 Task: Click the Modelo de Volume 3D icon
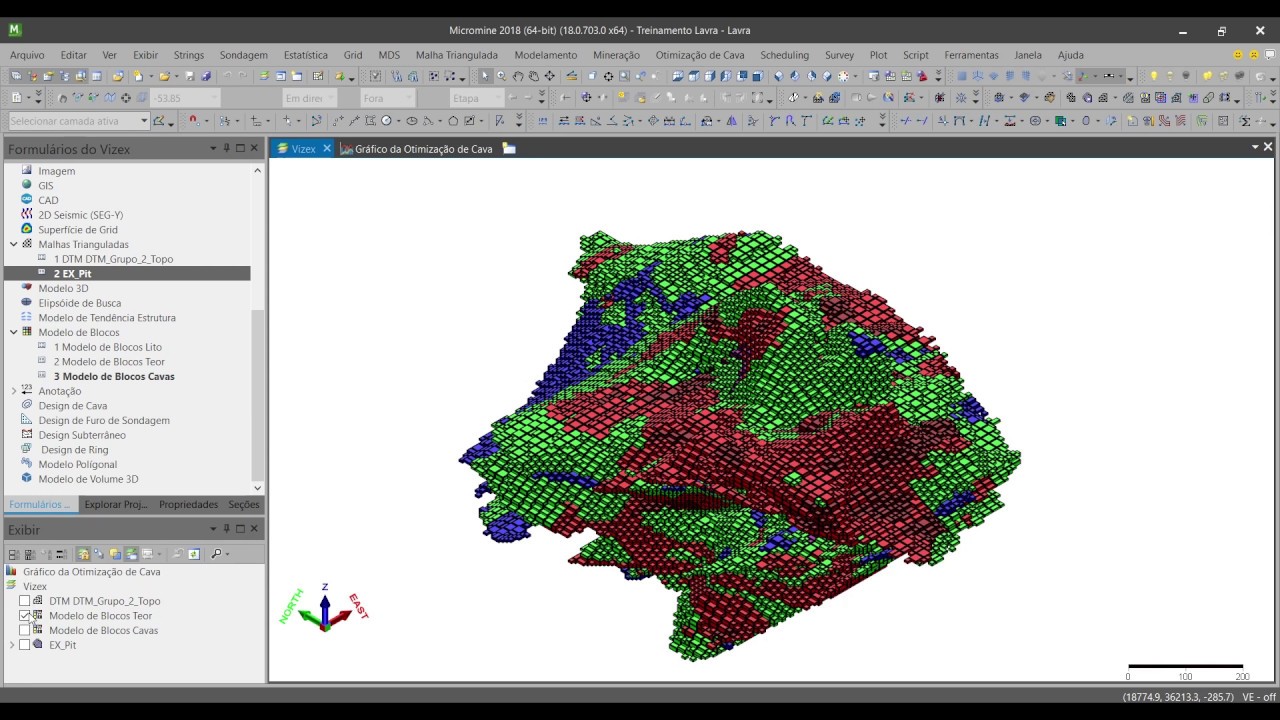coord(27,478)
